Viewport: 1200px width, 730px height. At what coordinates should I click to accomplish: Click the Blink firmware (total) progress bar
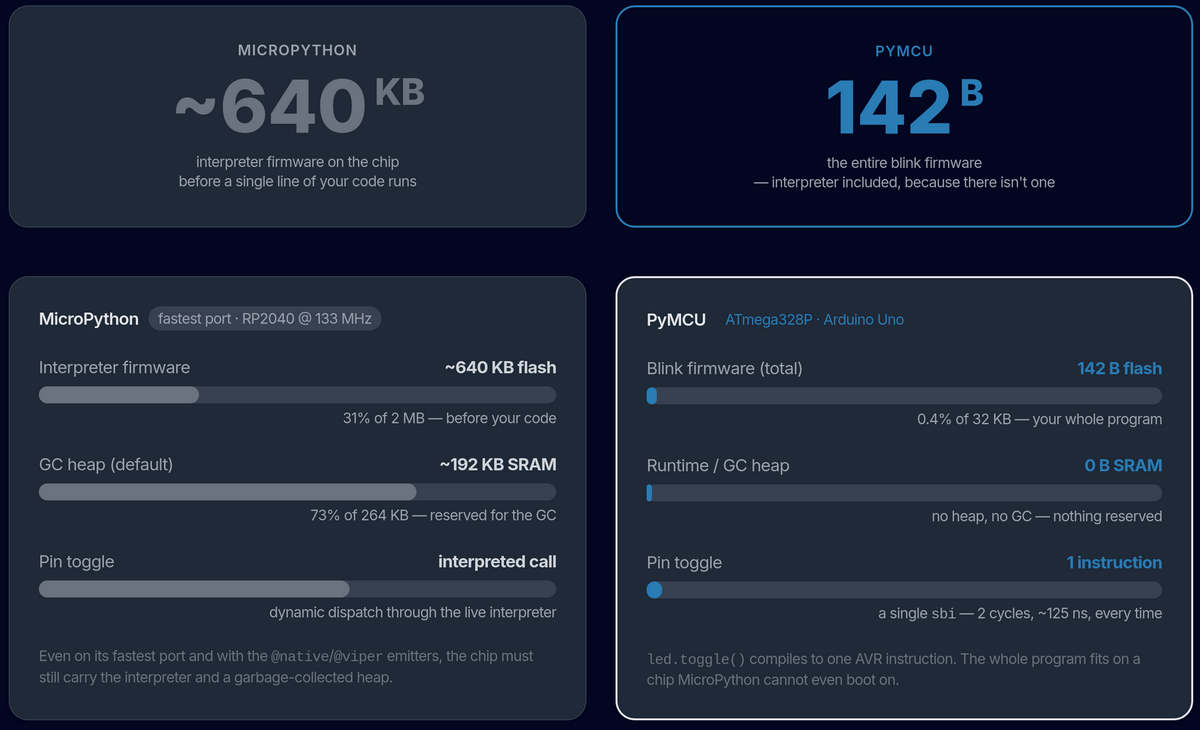[904, 396]
